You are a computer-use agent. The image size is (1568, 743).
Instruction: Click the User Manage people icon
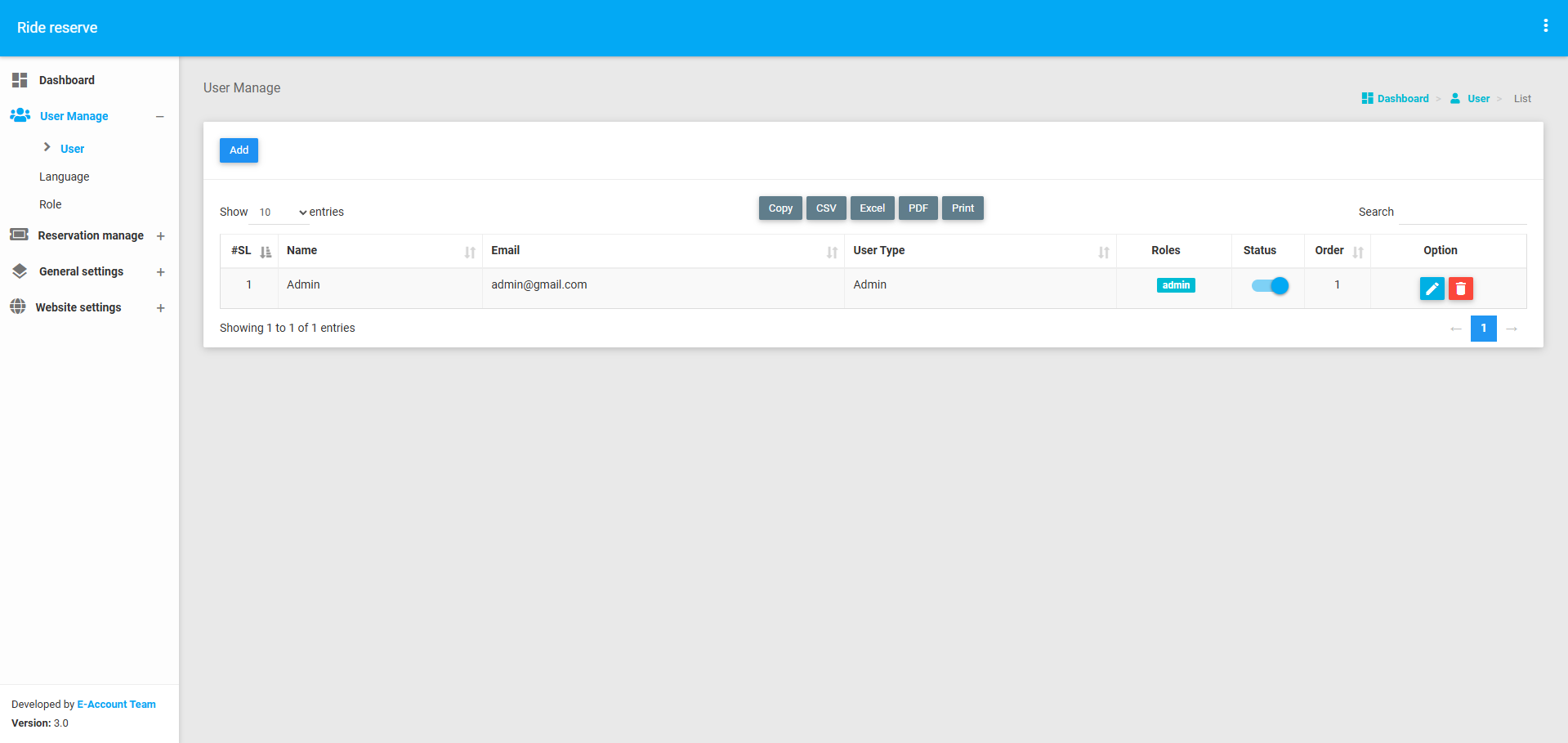click(x=20, y=116)
